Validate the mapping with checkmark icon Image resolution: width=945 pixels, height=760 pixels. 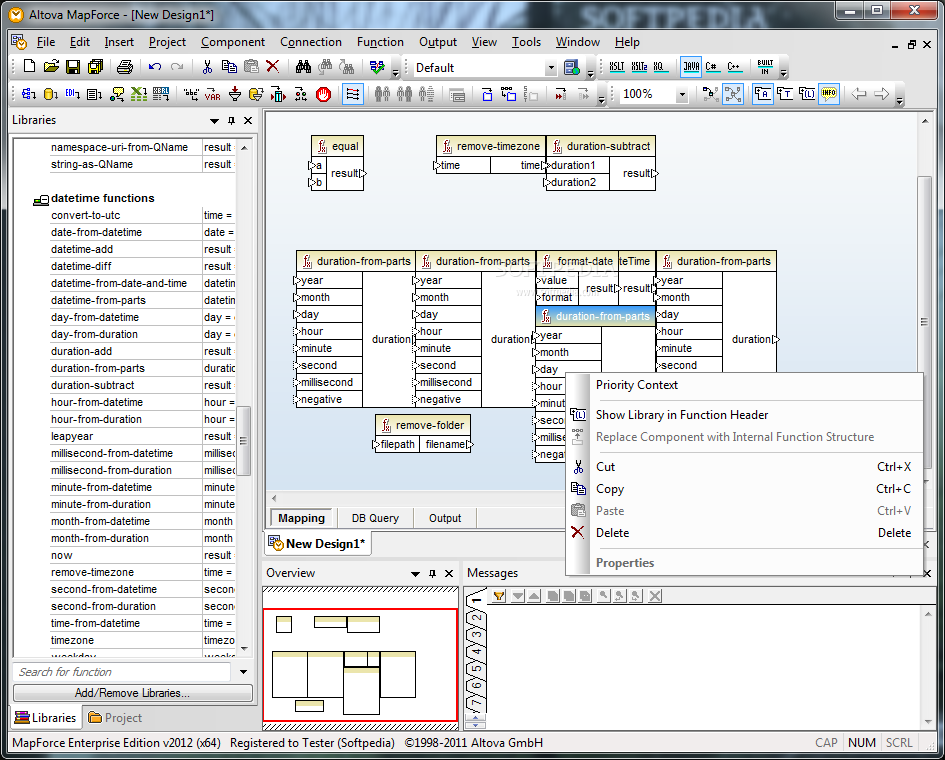coord(377,67)
